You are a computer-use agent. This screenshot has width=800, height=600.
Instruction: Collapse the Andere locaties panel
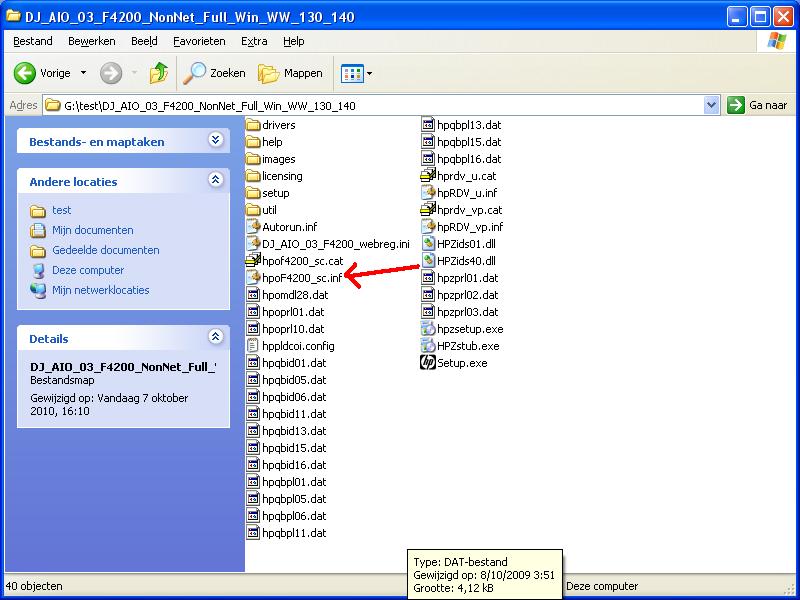[x=216, y=180]
